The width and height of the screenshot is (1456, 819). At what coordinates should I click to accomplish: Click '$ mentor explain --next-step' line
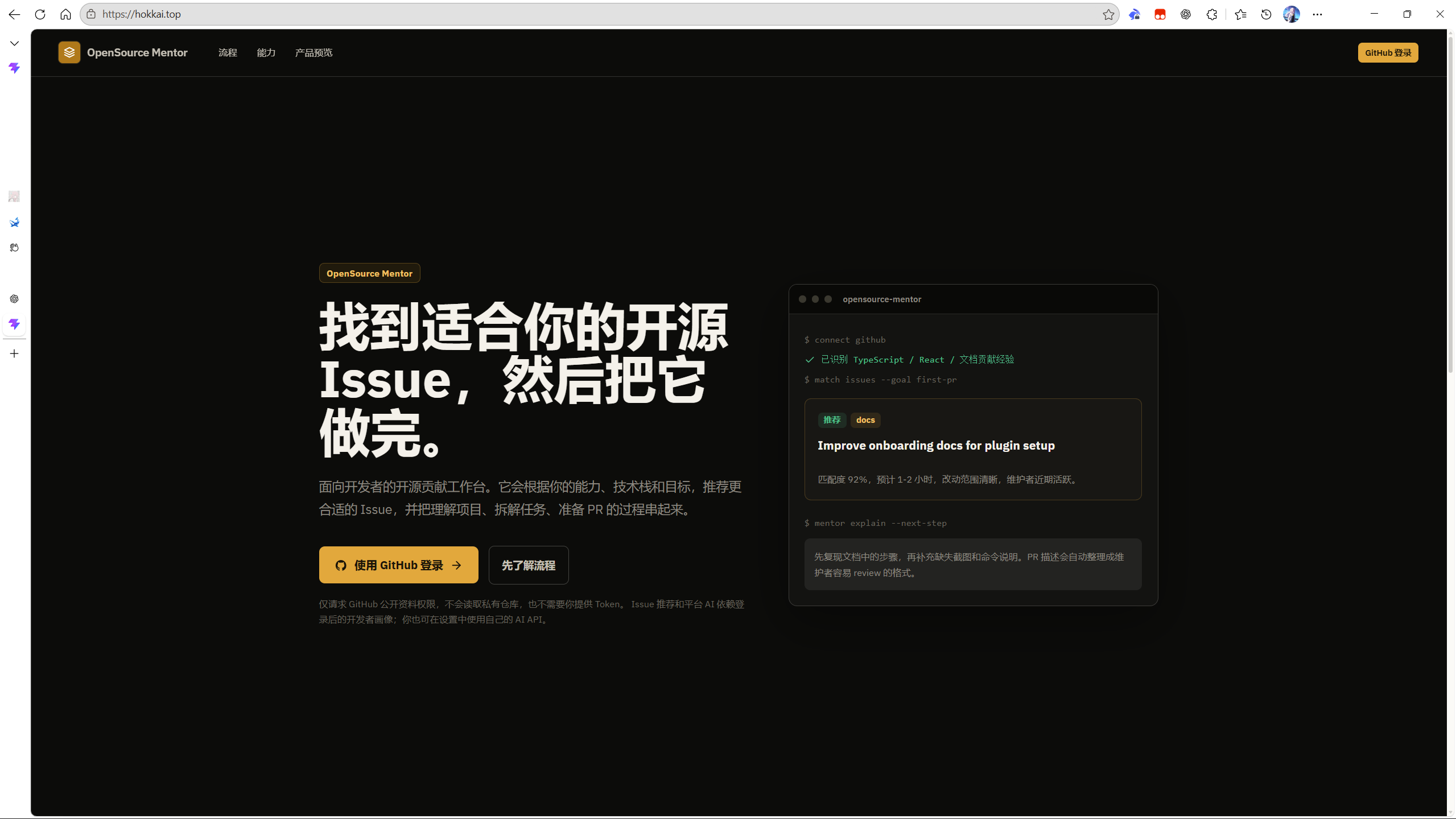tap(875, 523)
